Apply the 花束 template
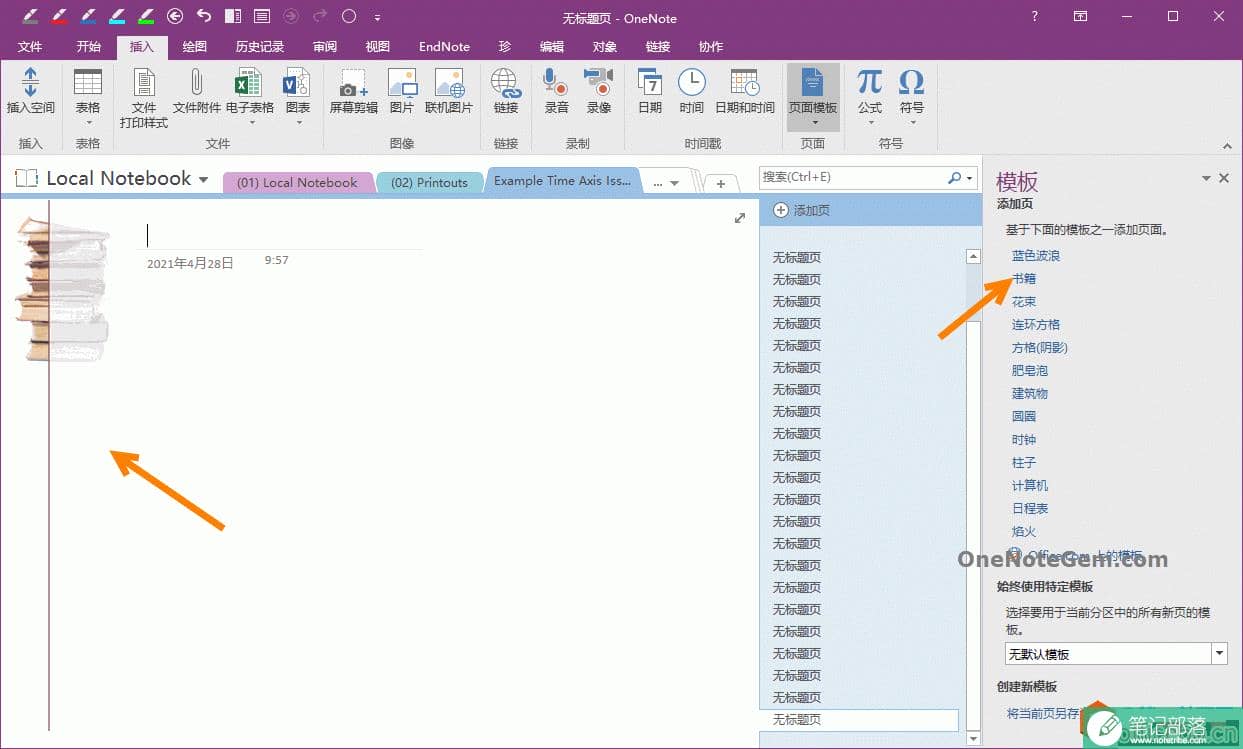 click(x=1024, y=301)
